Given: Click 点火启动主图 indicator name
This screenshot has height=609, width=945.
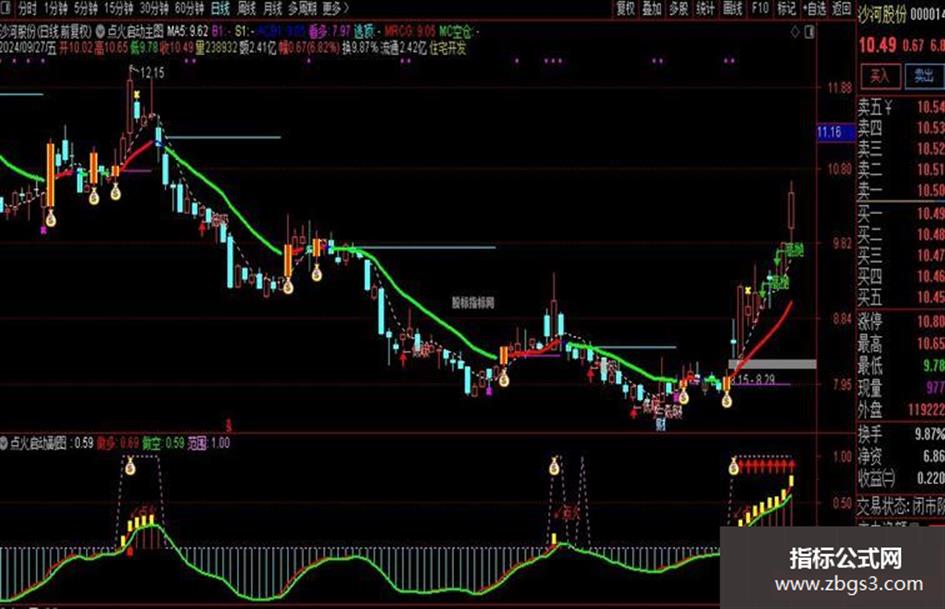Looking at the screenshot, I should tap(135, 31).
